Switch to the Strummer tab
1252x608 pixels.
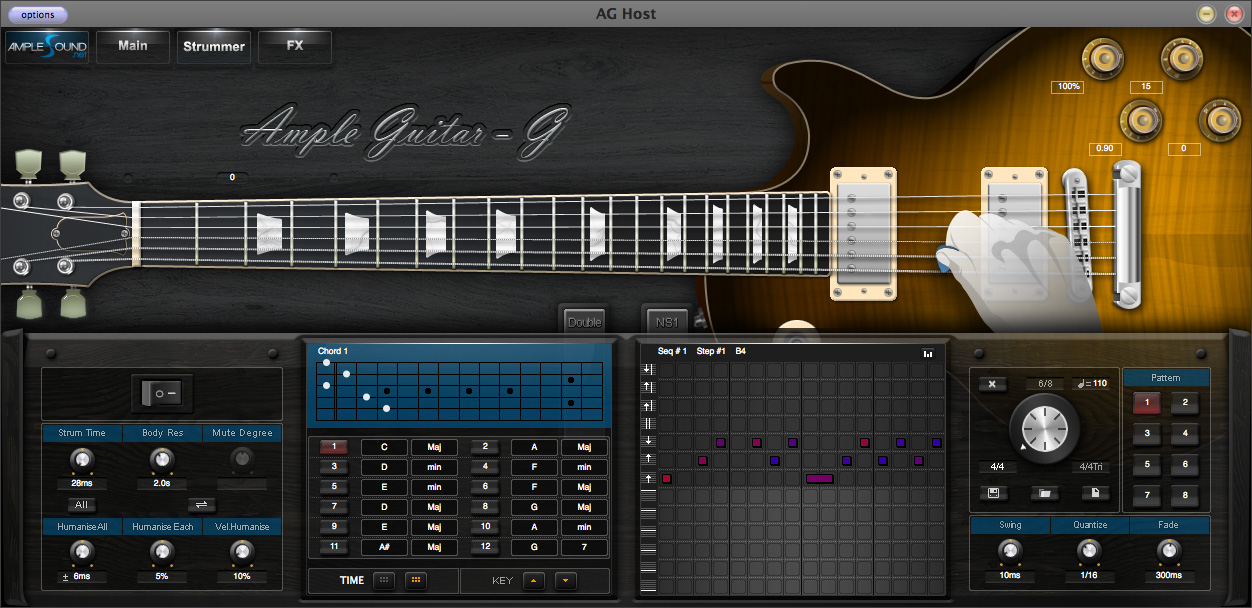214,46
